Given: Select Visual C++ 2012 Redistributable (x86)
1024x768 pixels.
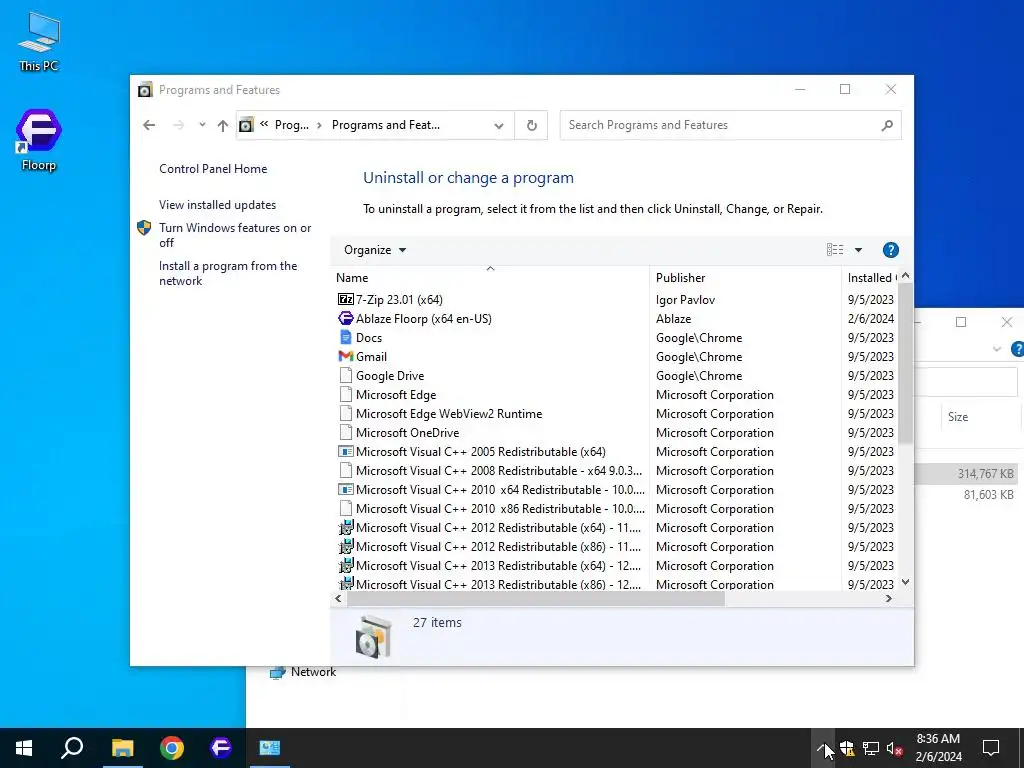Looking at the screenshot, I should (x=490, y=547).
